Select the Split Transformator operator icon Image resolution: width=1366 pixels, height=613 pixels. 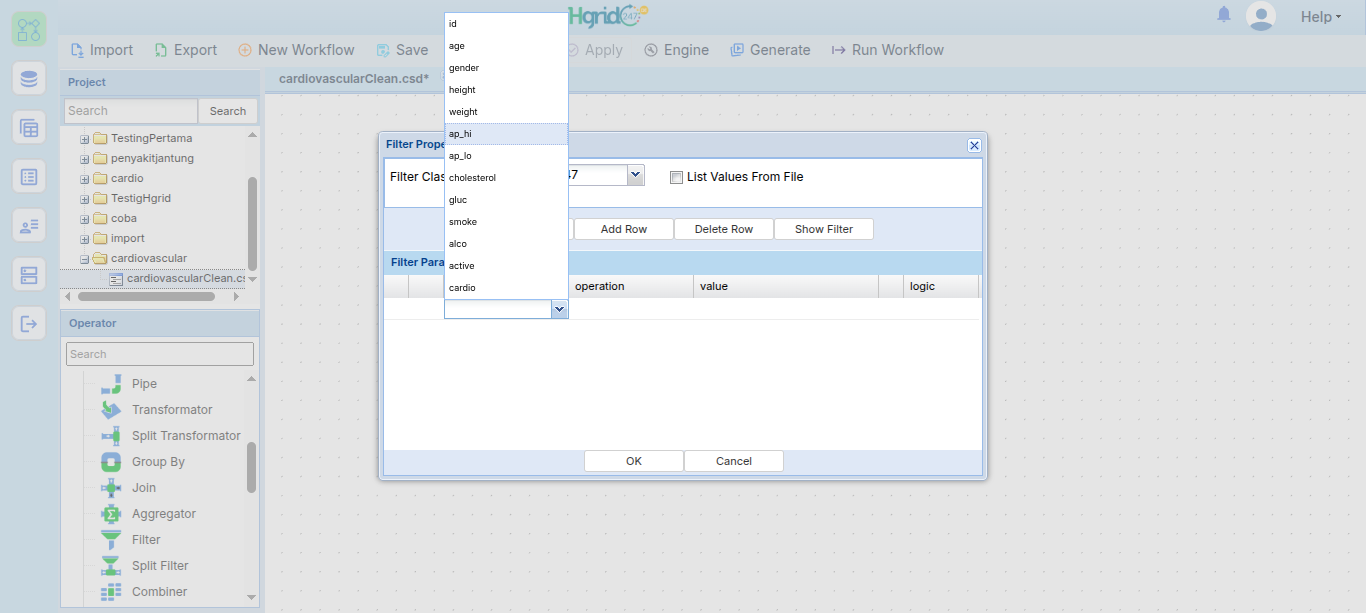pyautogui.click(x=111, y=436)
